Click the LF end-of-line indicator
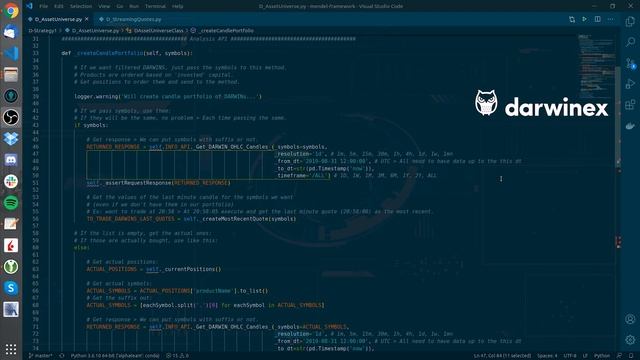This screenshot has width=640, height=360. pyautogui.click(x=585, y=356)
